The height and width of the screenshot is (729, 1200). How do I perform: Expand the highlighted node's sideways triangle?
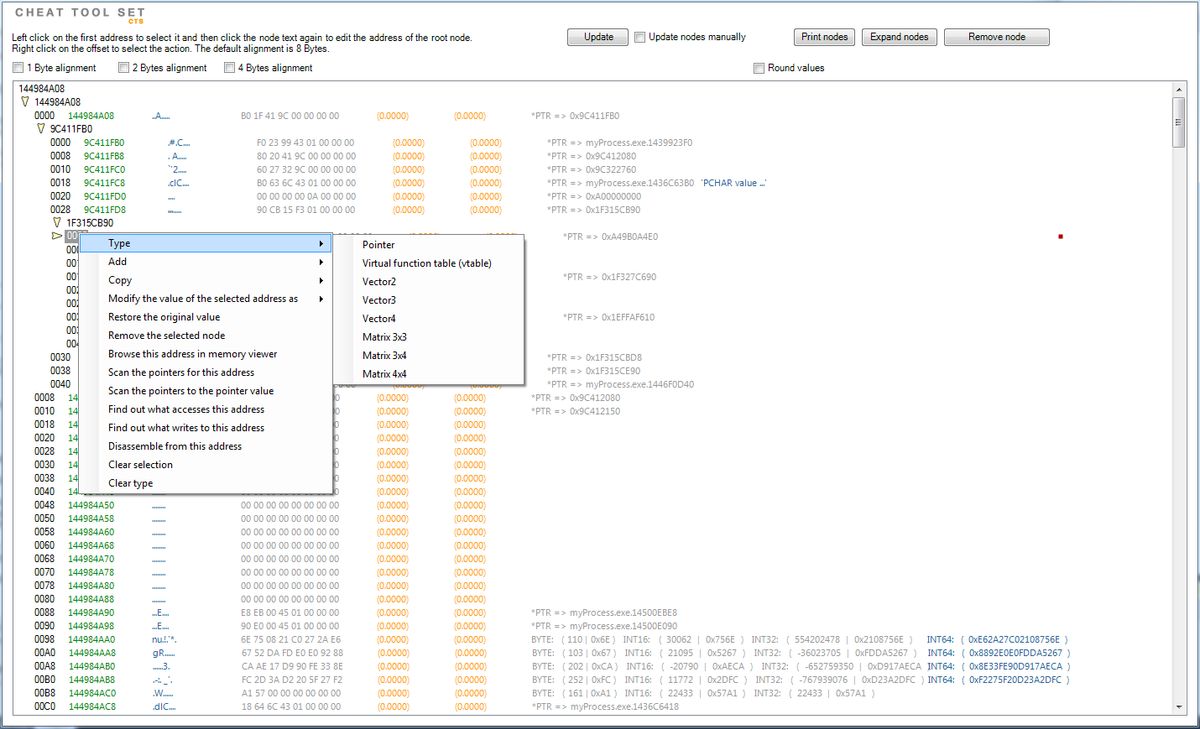(x=56, y=237)
